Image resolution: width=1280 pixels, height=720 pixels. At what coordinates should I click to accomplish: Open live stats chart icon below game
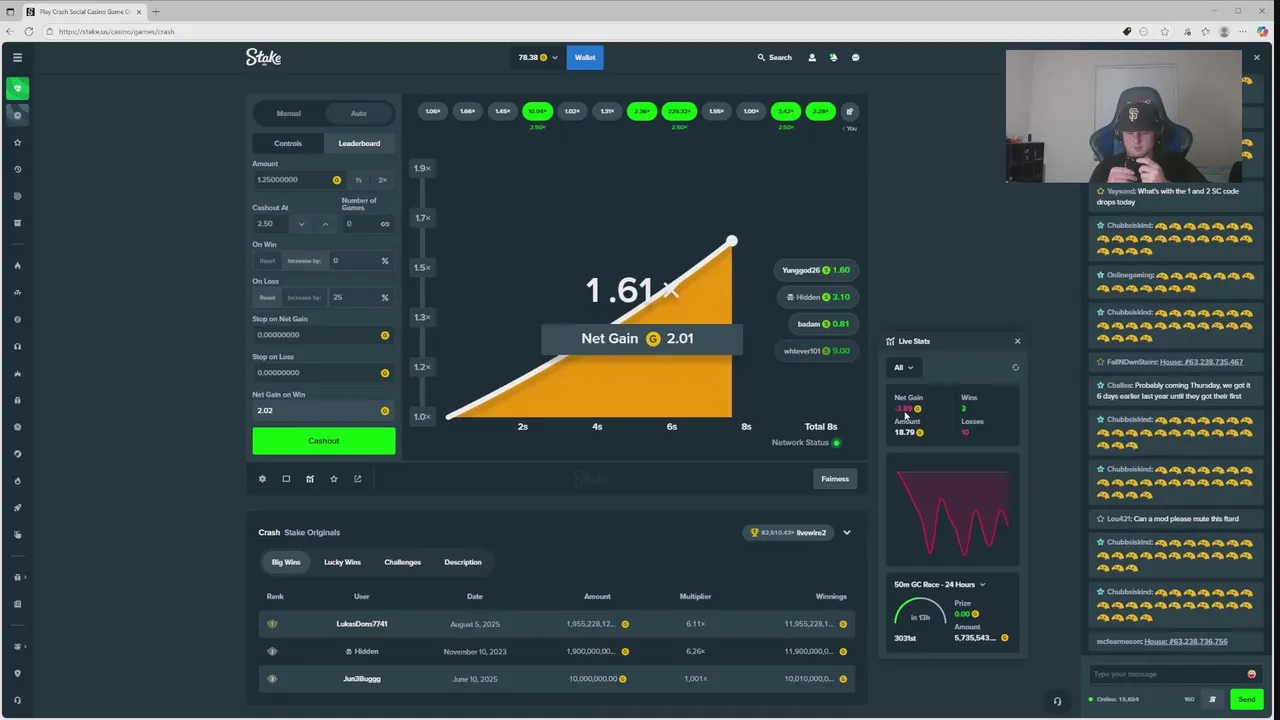coord(310,479)
